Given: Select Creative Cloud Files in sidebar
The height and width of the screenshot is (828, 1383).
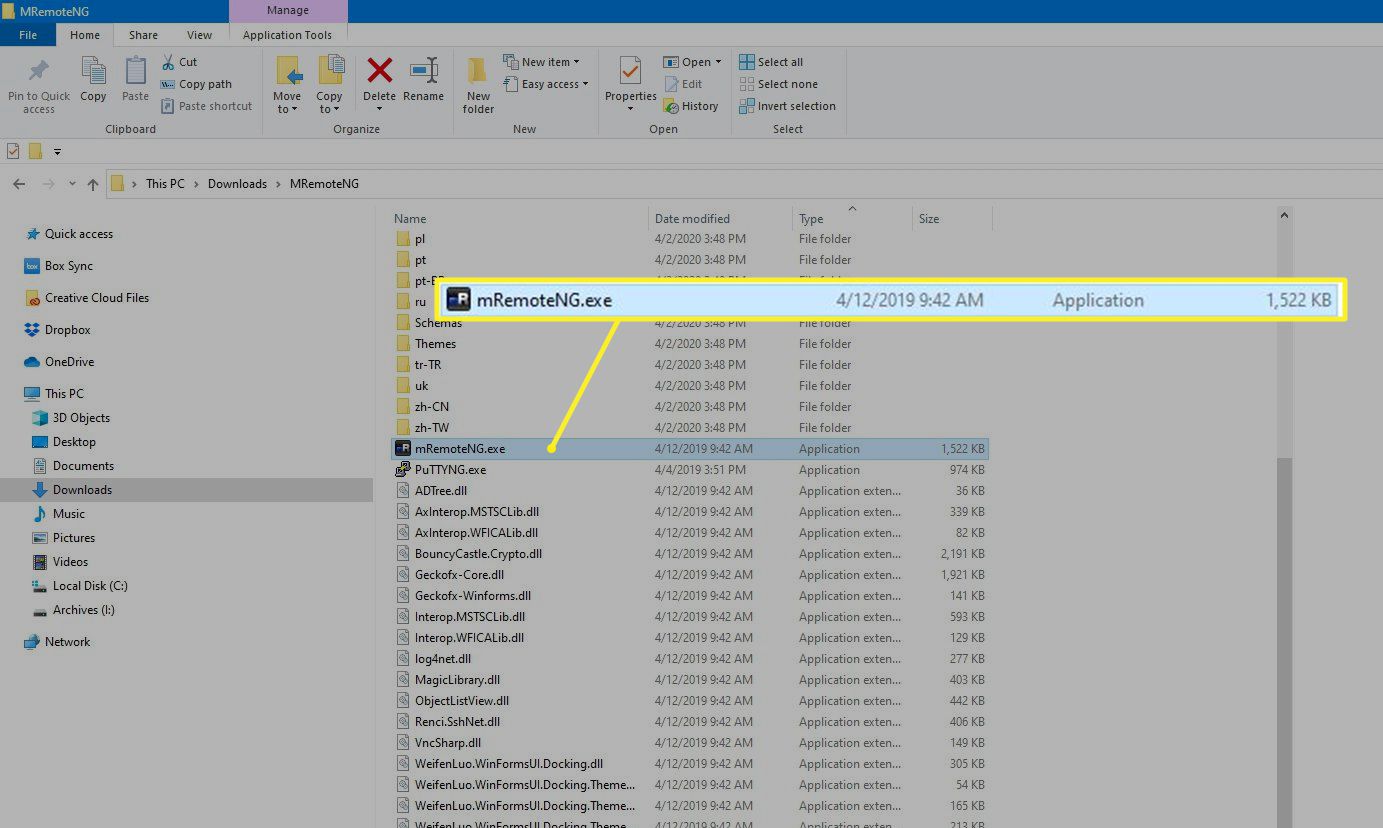Looking at the screenshot, I should tap(97, 298).
